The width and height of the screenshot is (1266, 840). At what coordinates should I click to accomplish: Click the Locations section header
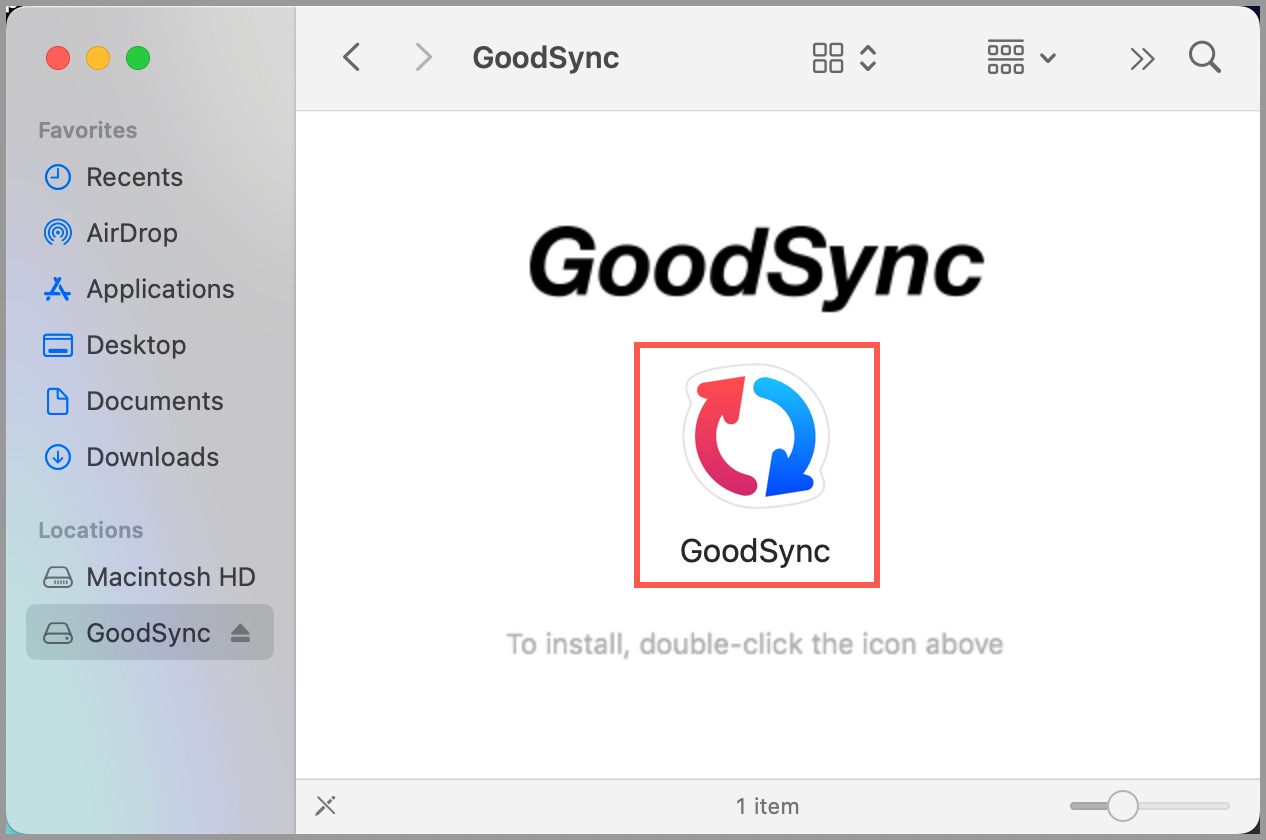91,530
